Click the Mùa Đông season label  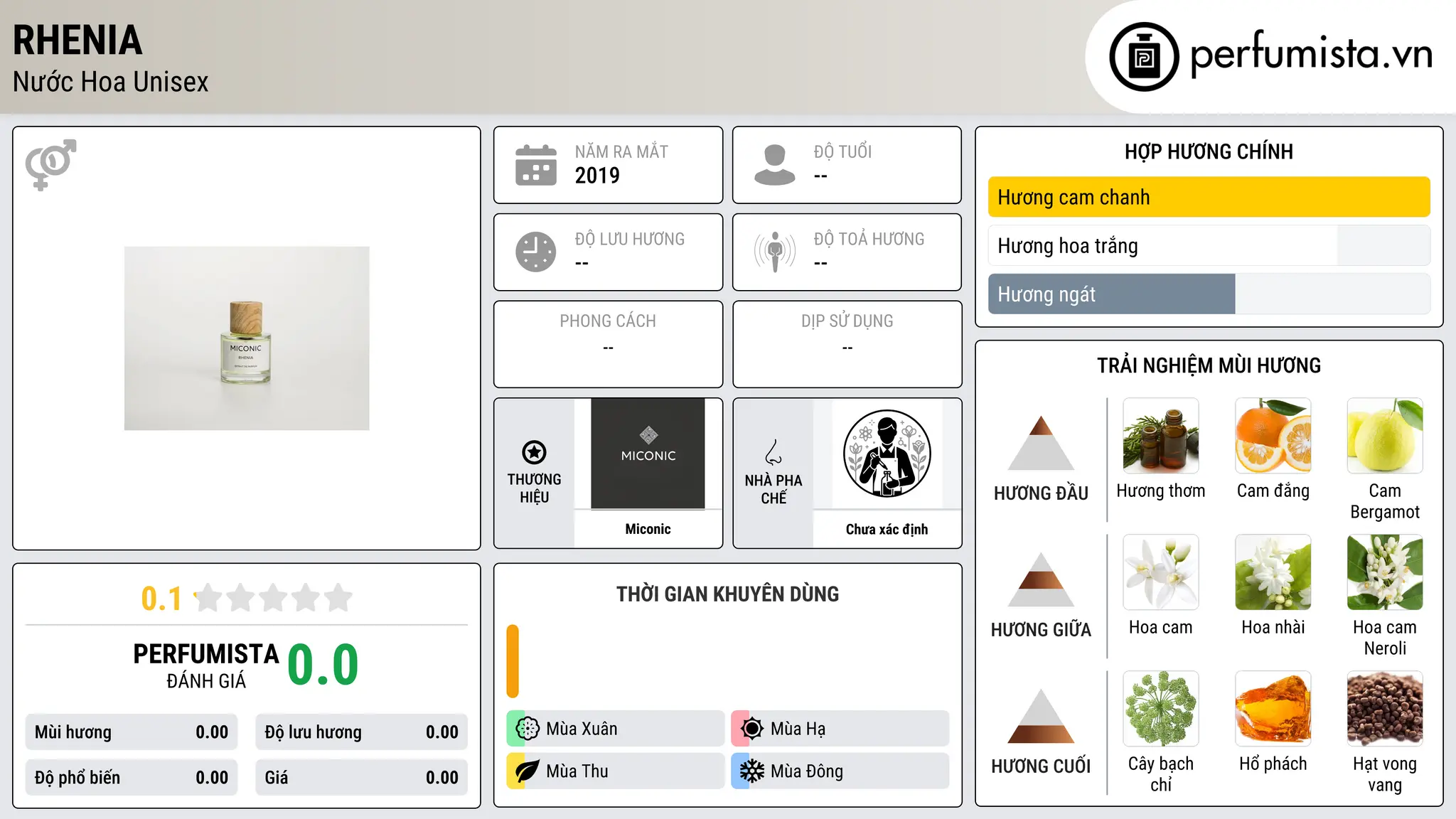807,771
